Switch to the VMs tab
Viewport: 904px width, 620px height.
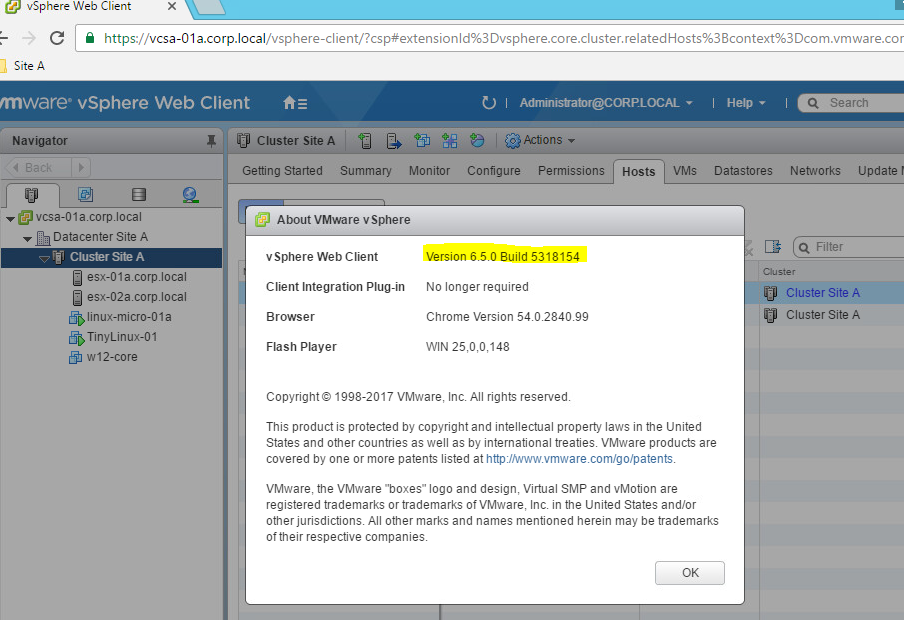click(x=685, y=171)
